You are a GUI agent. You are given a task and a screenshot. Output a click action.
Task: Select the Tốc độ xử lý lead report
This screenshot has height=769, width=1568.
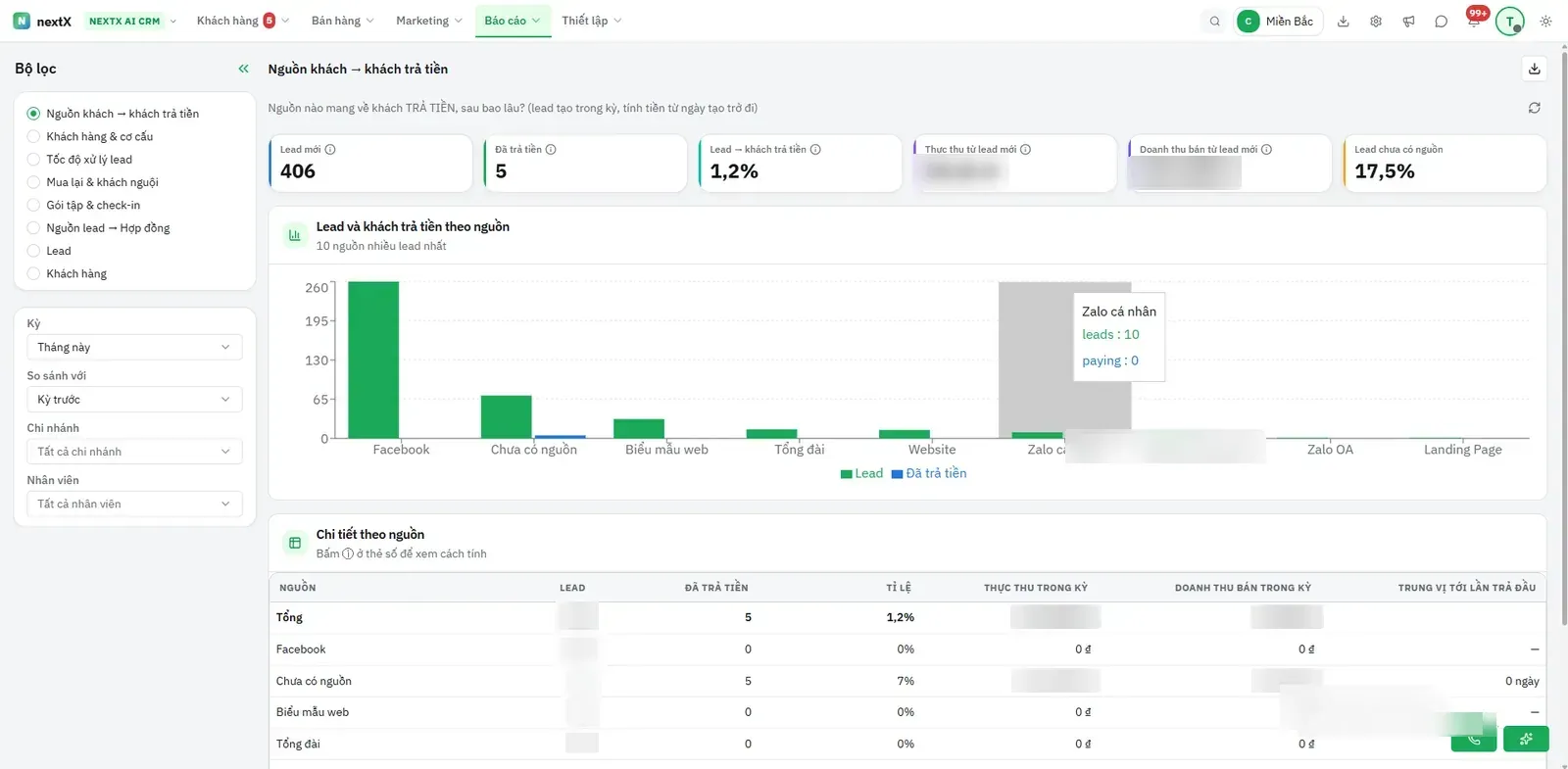(x=79, y=160)
